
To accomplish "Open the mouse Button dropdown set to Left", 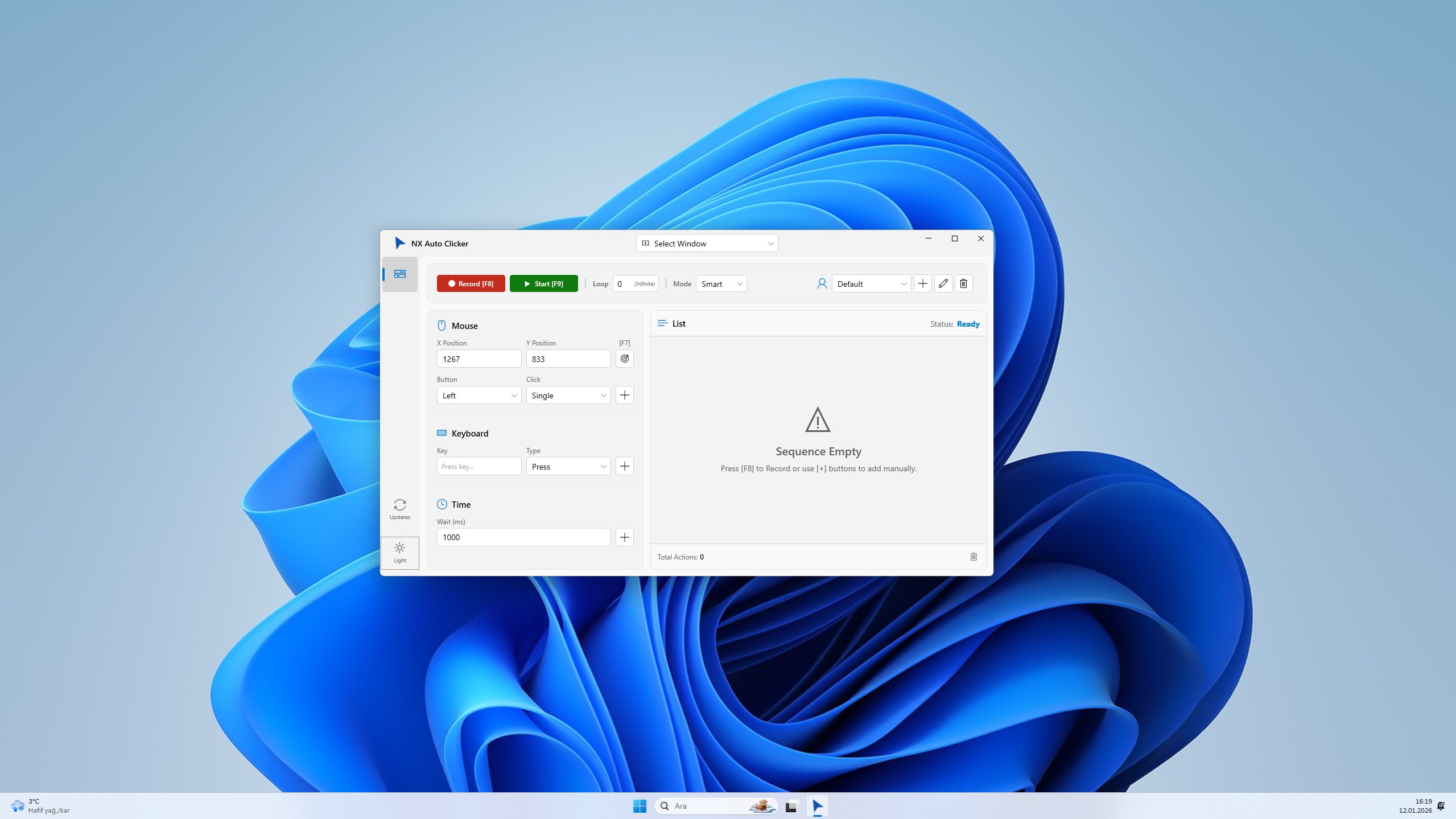I will pos(479,395).
